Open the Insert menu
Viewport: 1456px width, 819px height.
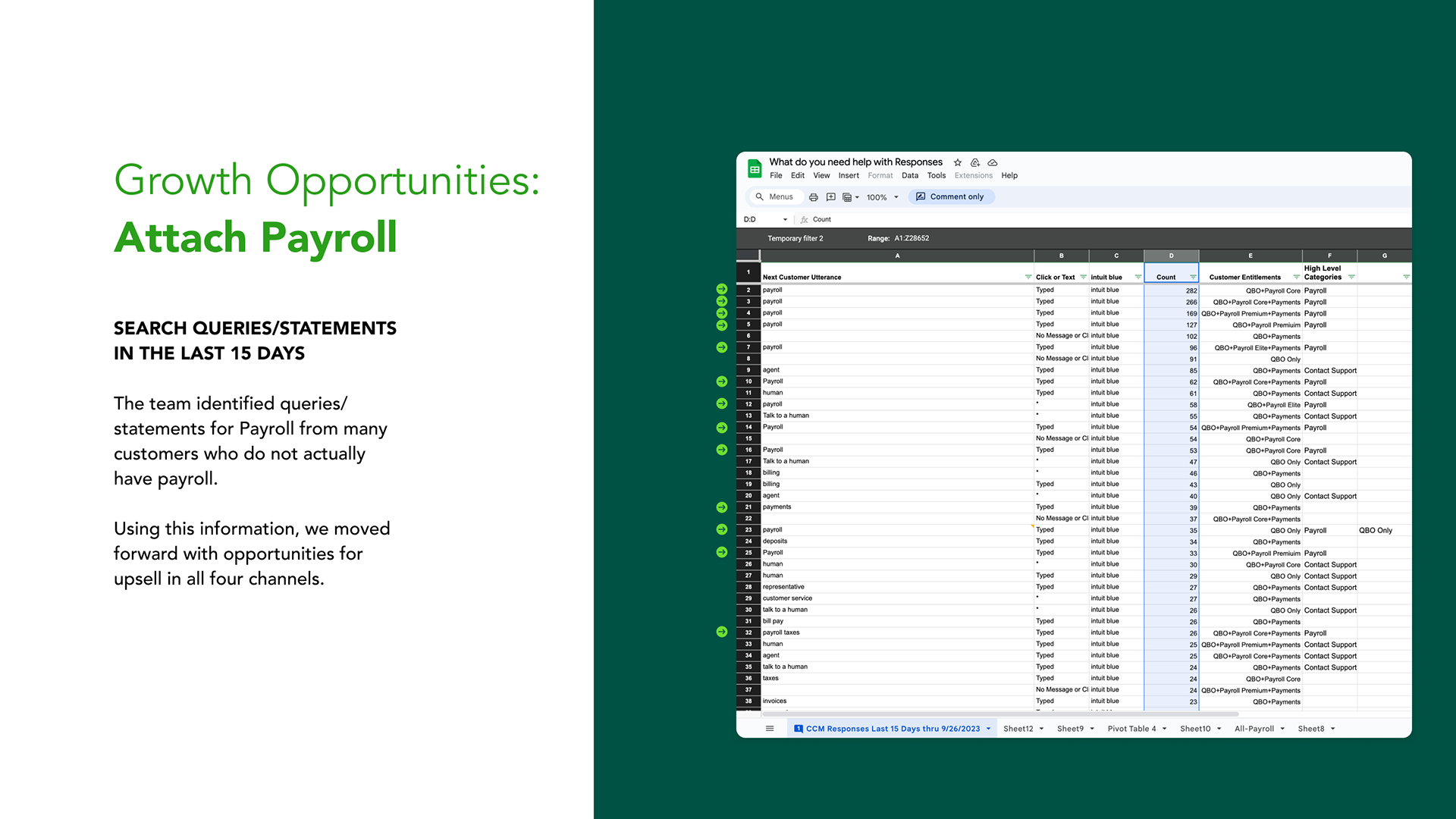(x=849, y=176)
